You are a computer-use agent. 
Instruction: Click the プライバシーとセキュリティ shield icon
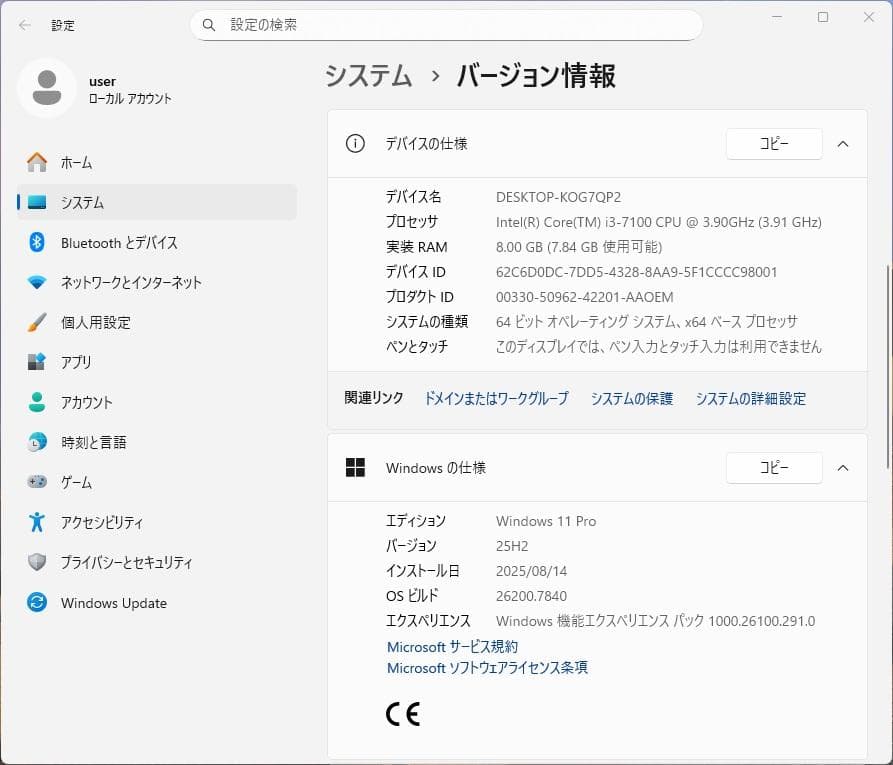38,562
